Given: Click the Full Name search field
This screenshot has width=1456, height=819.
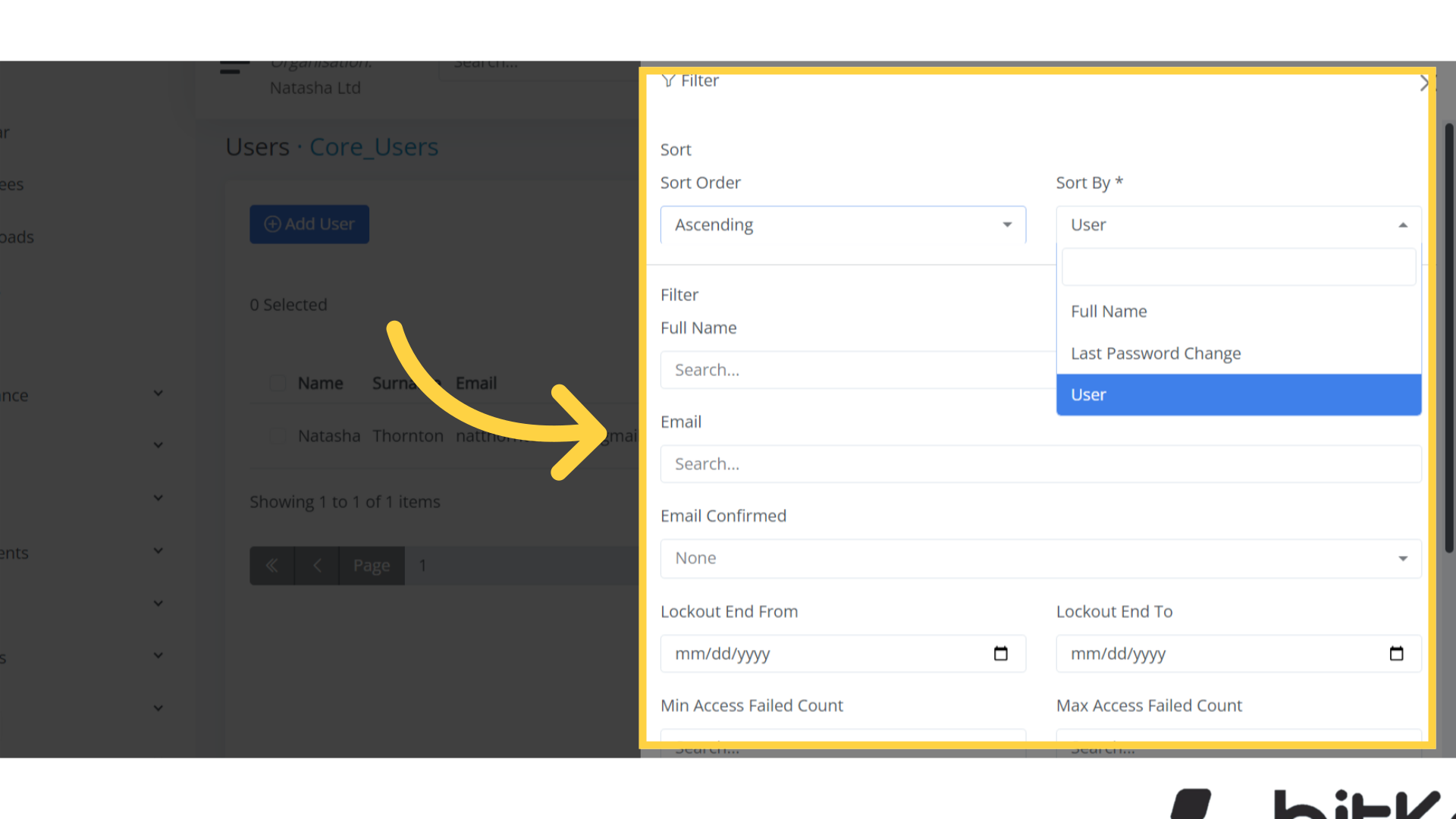Looking at the screenshot, I should point(858,370).
